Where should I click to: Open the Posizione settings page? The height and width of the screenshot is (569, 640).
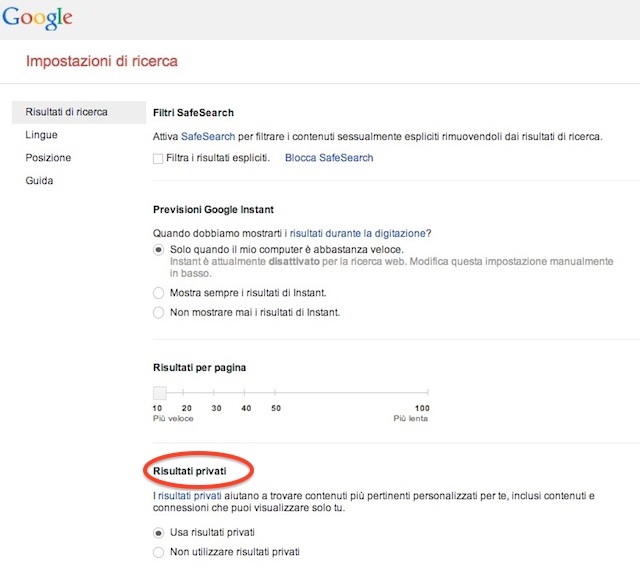(48, 158)
